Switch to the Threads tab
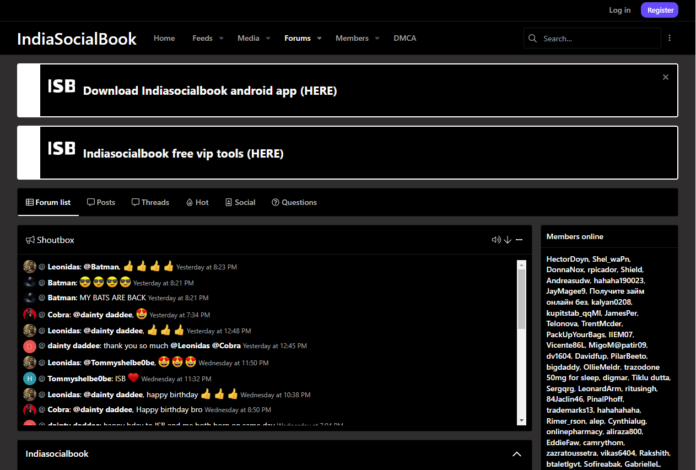Viewport: 696px width, 470px height. tap(150, 202)
